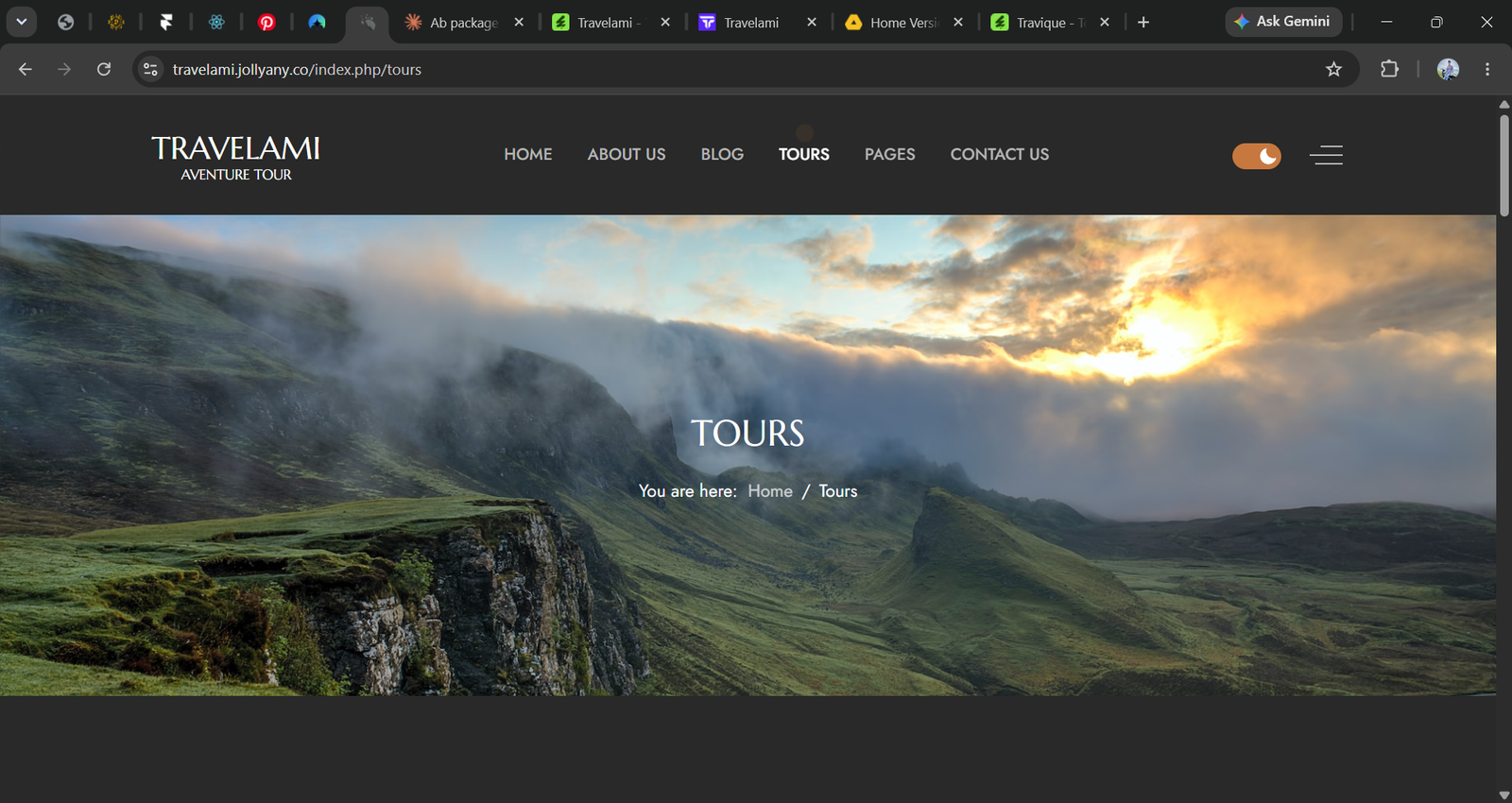The width and height of the screenshot is (1512, 803).
Task: Open the tab search dropdown arrow
Action: [x=22, y=22]
